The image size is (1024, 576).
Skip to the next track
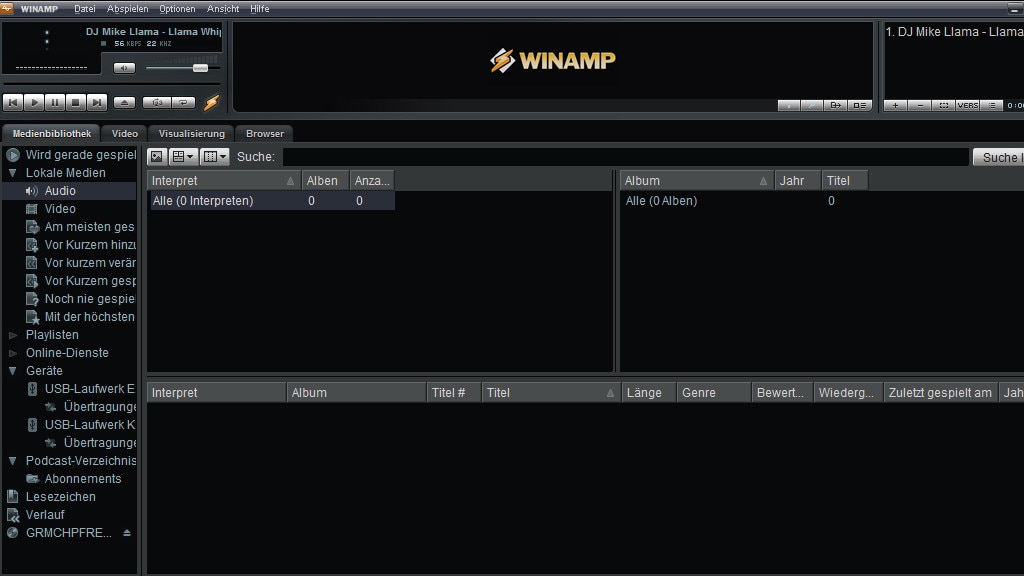tap(97, 102)
